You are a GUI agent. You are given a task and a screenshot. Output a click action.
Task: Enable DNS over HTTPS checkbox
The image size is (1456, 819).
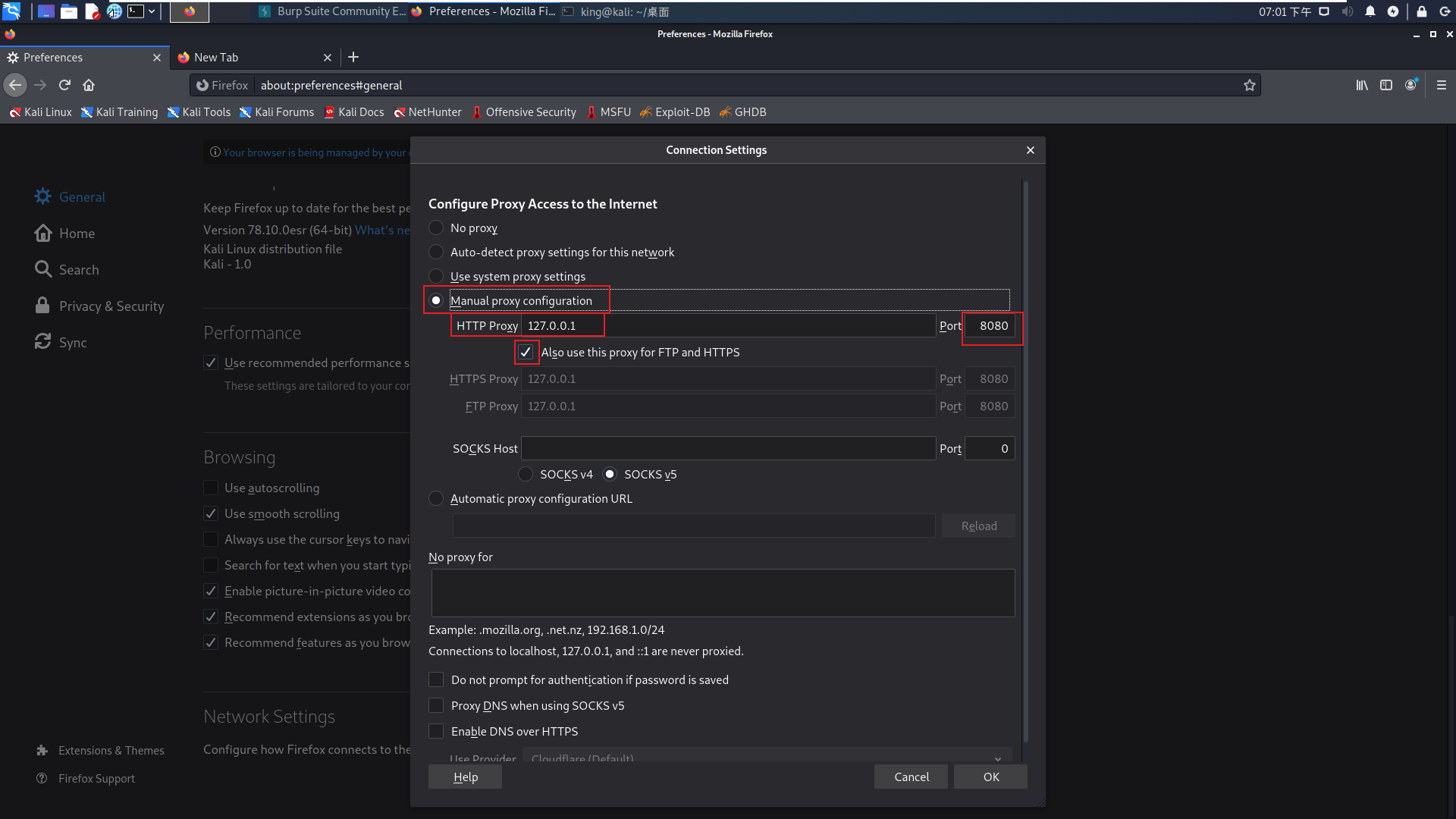tap(436, 731)
